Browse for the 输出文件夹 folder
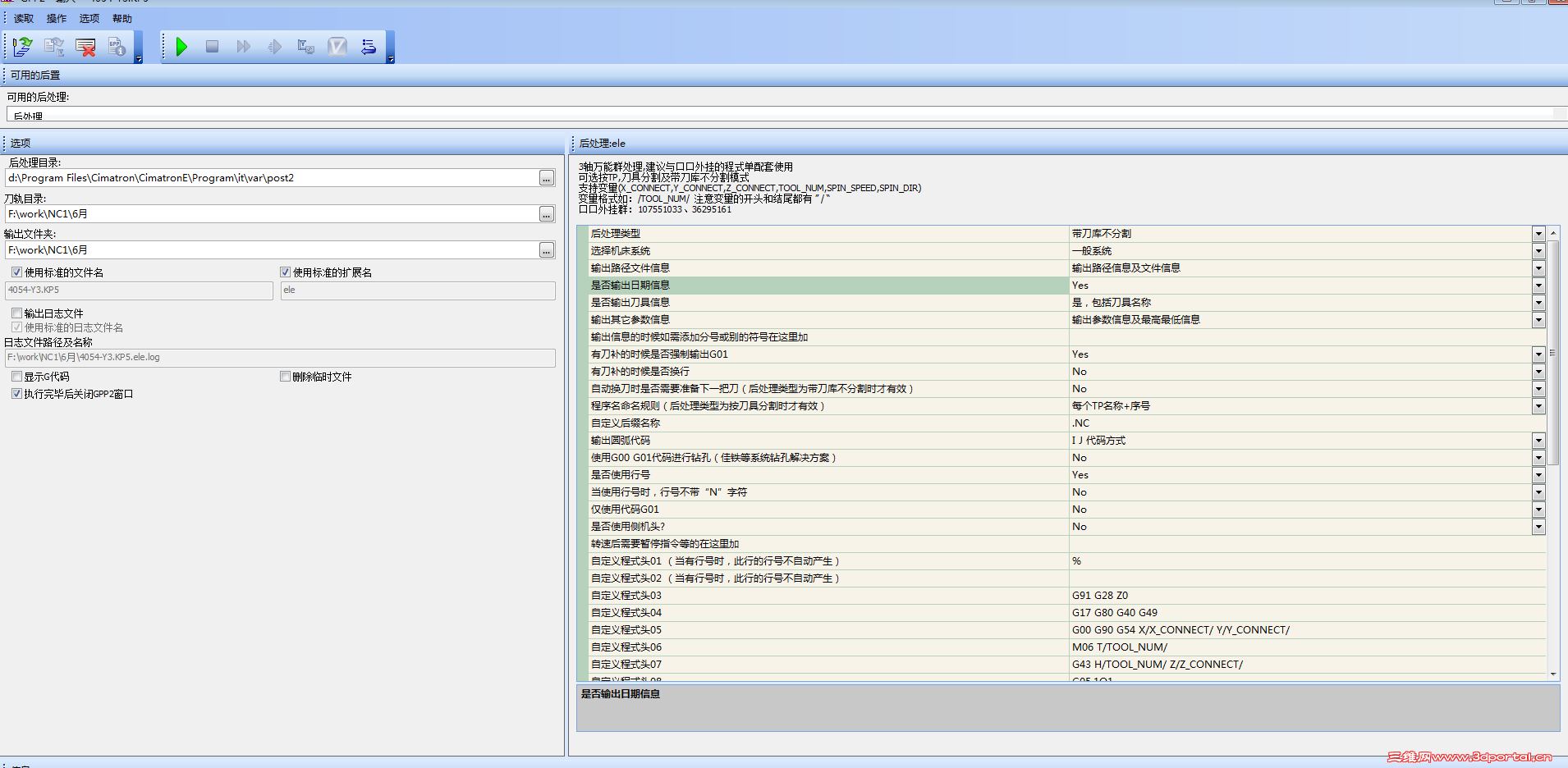 tap(547, 250)
